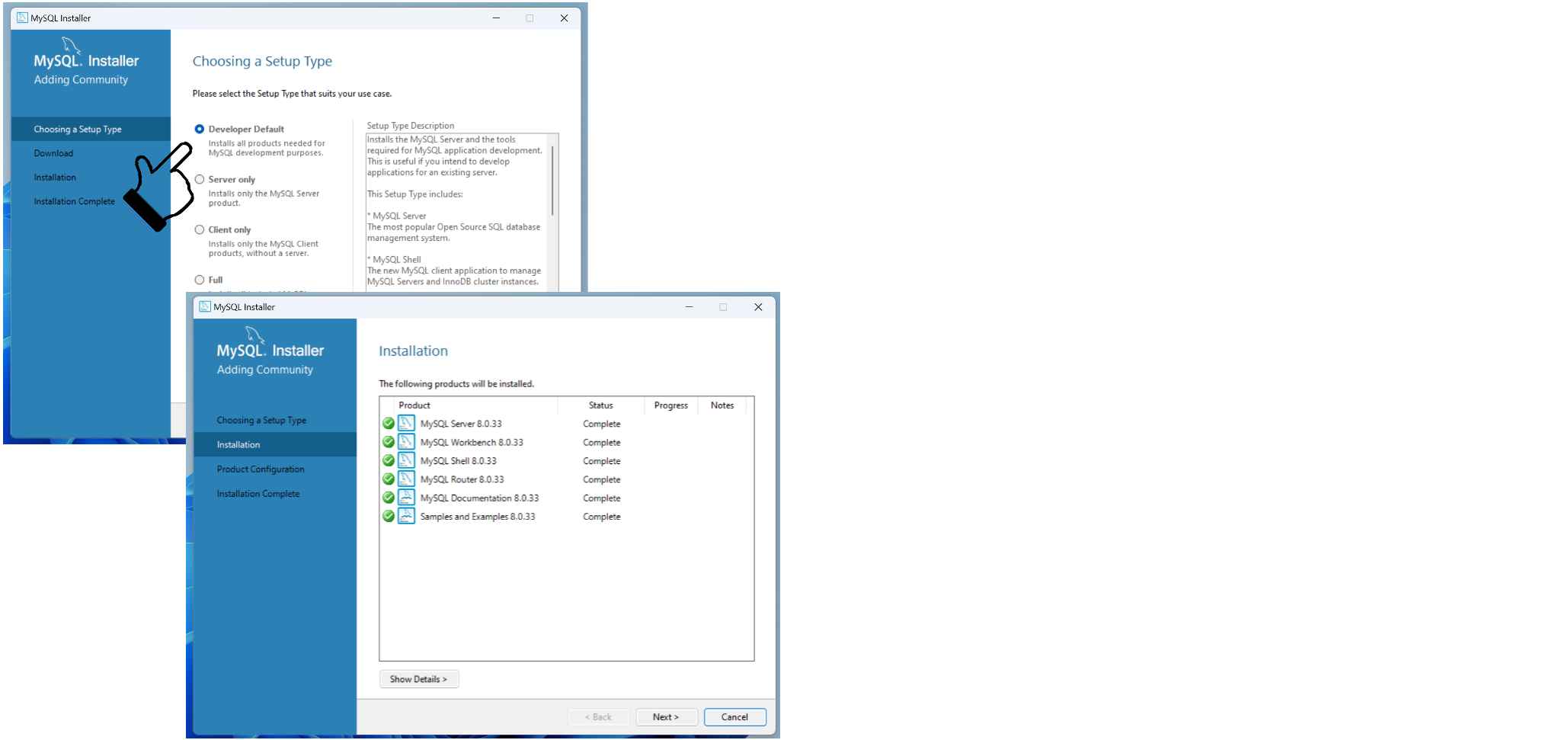Image resolution: width=1568 pixels, height=740 pixels.
Task: Click the Samples and Examples 8.0.33 icon
Action: point(406,516)
